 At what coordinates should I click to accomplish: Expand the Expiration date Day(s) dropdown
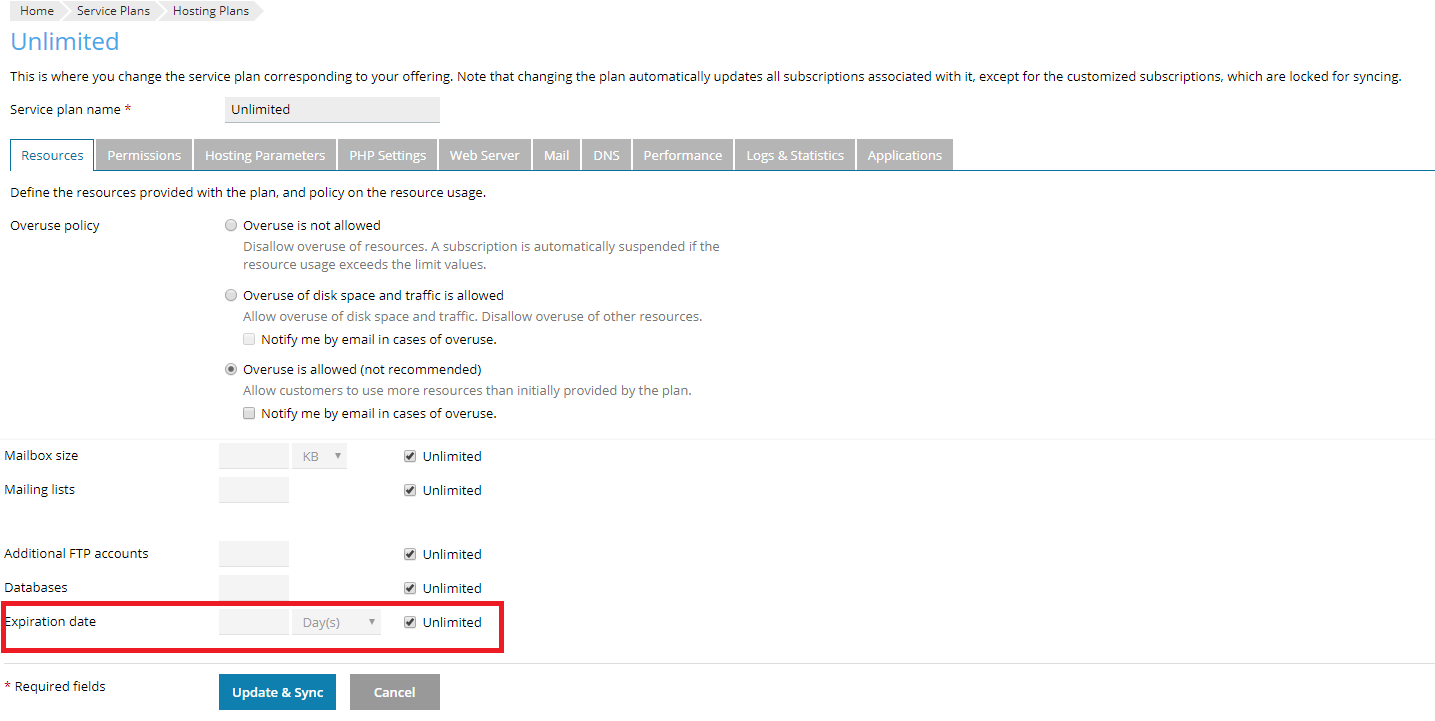pyautogui.click(x=336, y=622)
